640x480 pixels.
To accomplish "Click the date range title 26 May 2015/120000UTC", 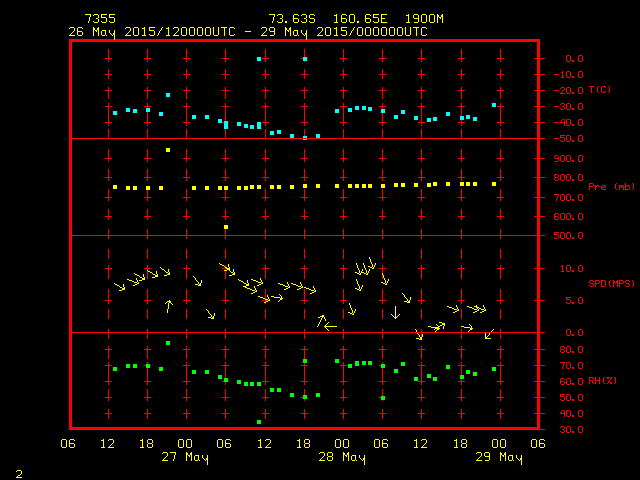I will point(152,32).
